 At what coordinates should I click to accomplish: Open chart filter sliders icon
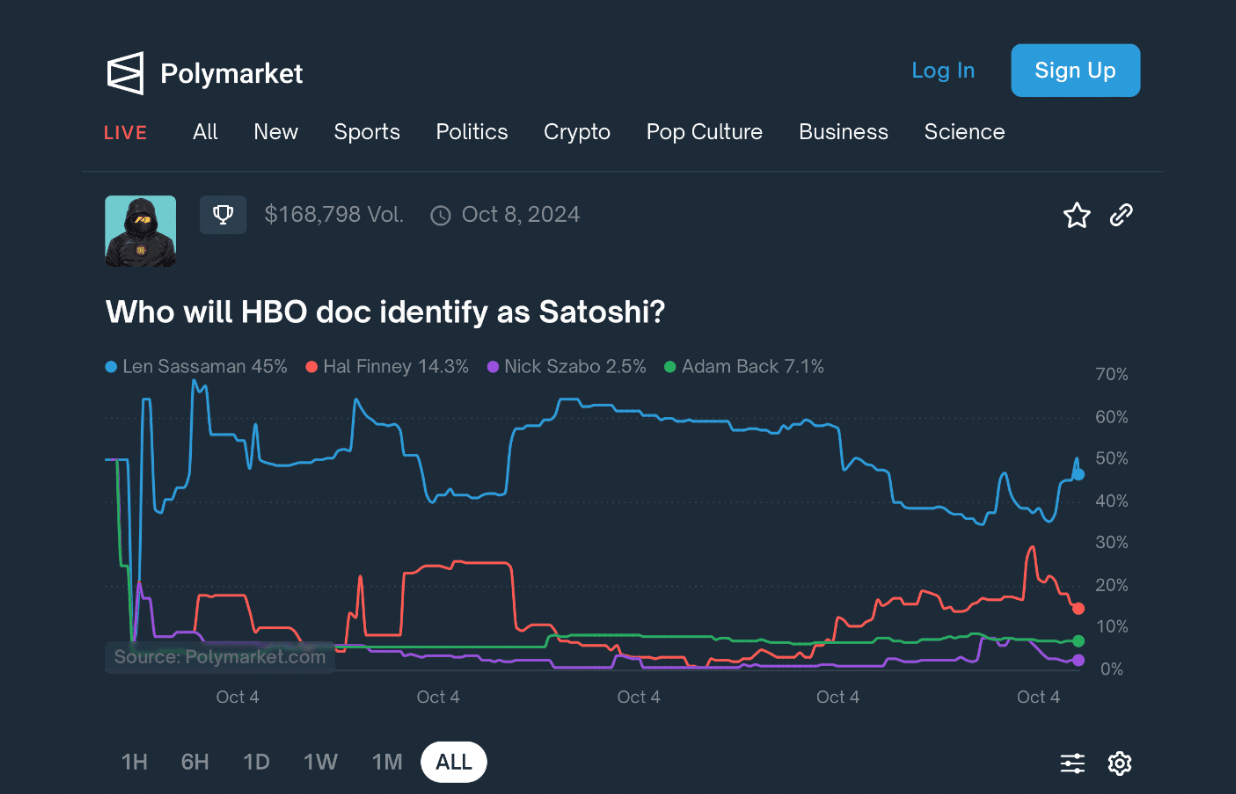pyautogui.click(x=1072, y=764)
